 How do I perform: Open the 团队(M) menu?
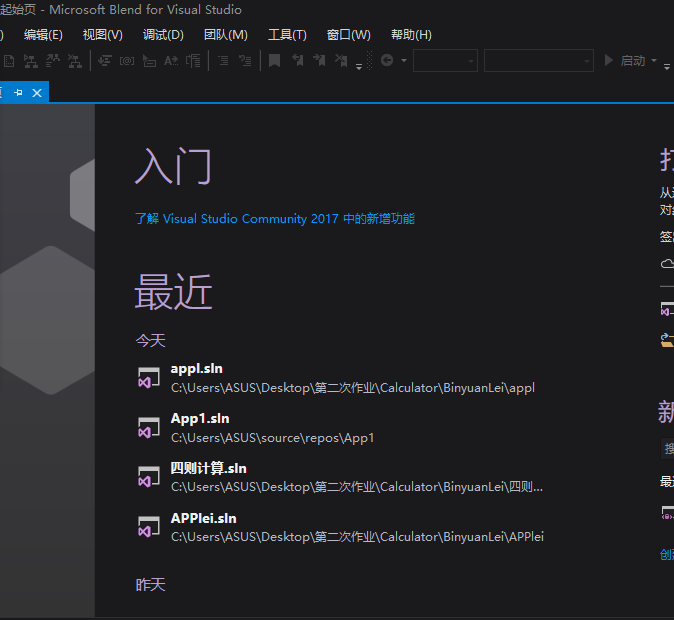tap(226, 35)
